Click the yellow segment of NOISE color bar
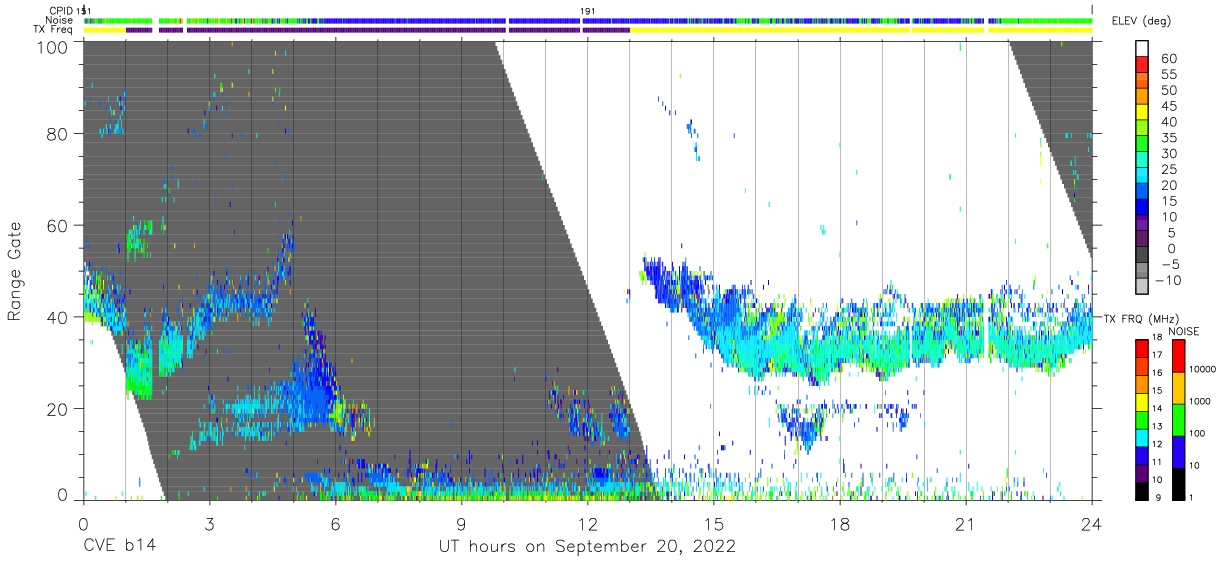 click(x=1177, y=388)
